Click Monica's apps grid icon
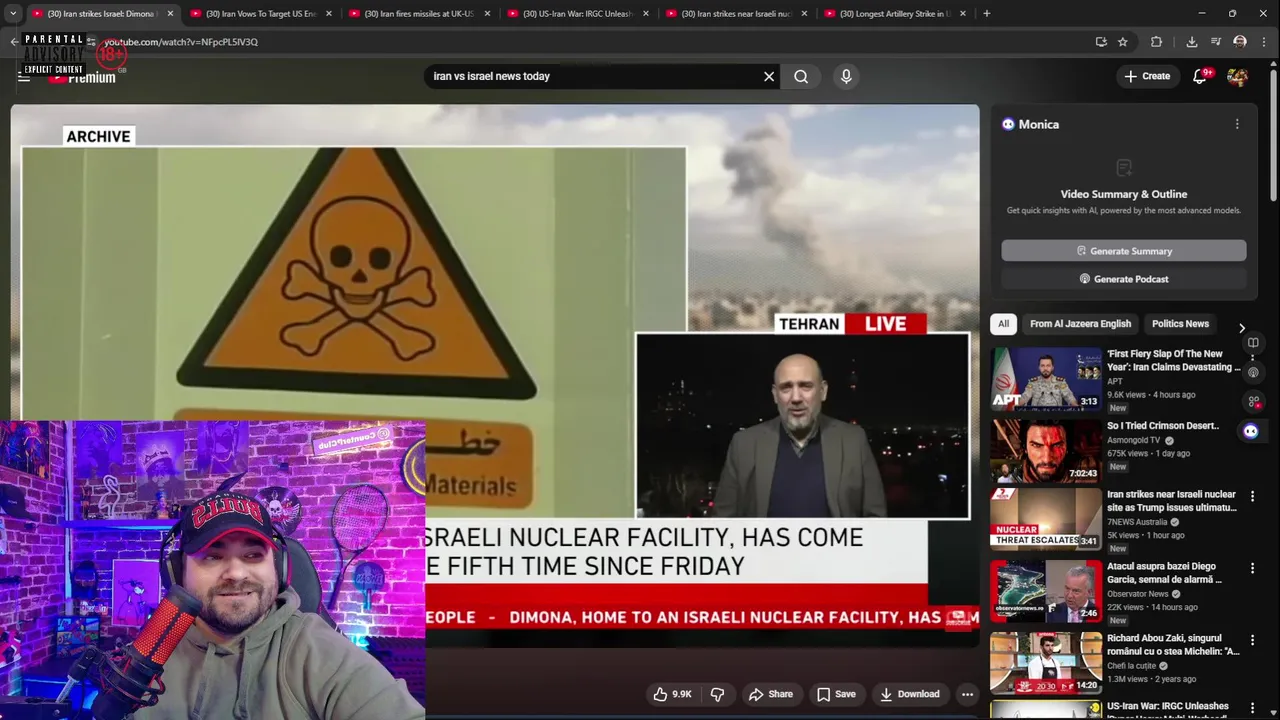Screen dimensions: 1280x720 click(x=1253, y=401)
